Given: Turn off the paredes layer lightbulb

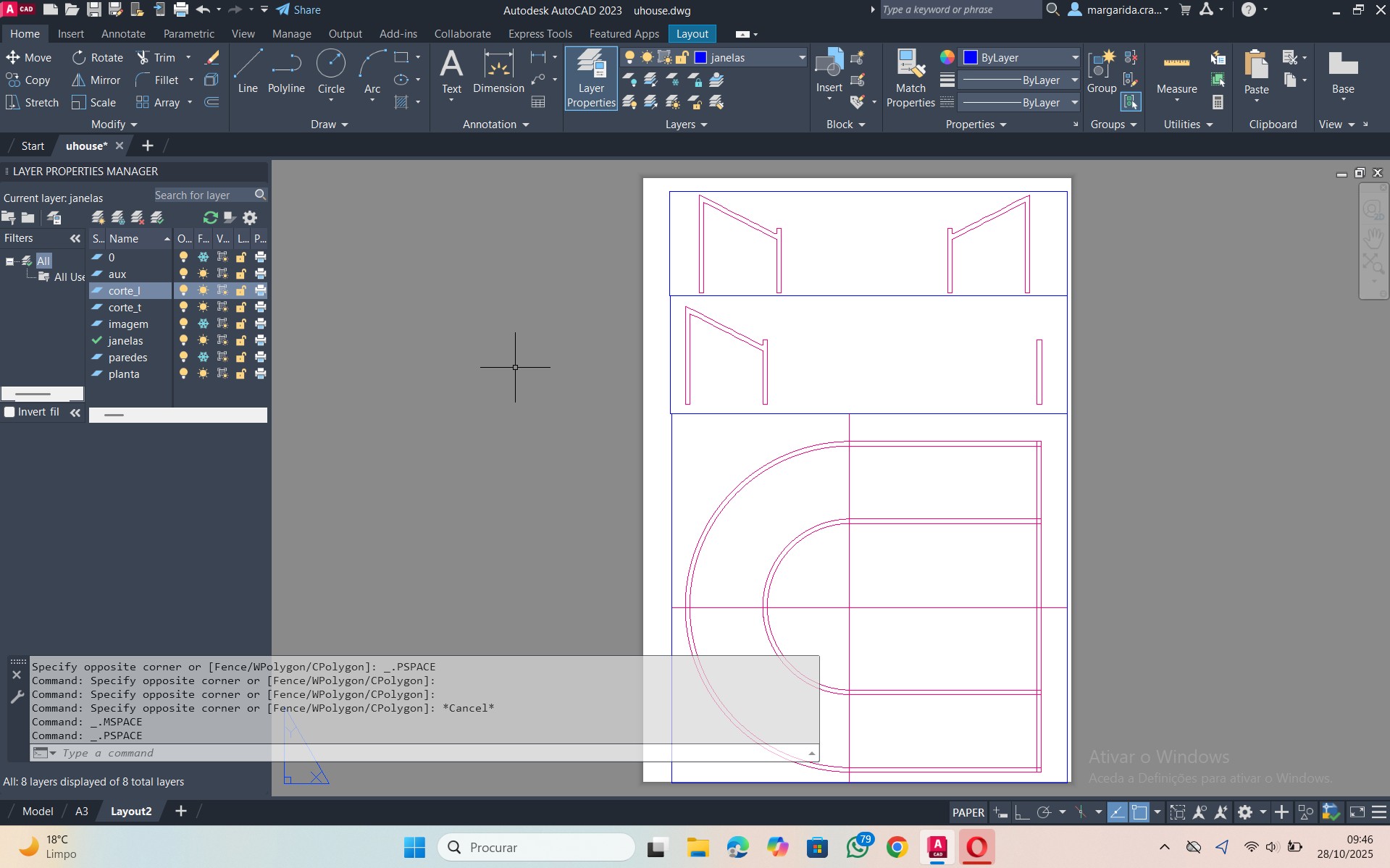Looking at the screenshot, I should click(x=184, y=357).
